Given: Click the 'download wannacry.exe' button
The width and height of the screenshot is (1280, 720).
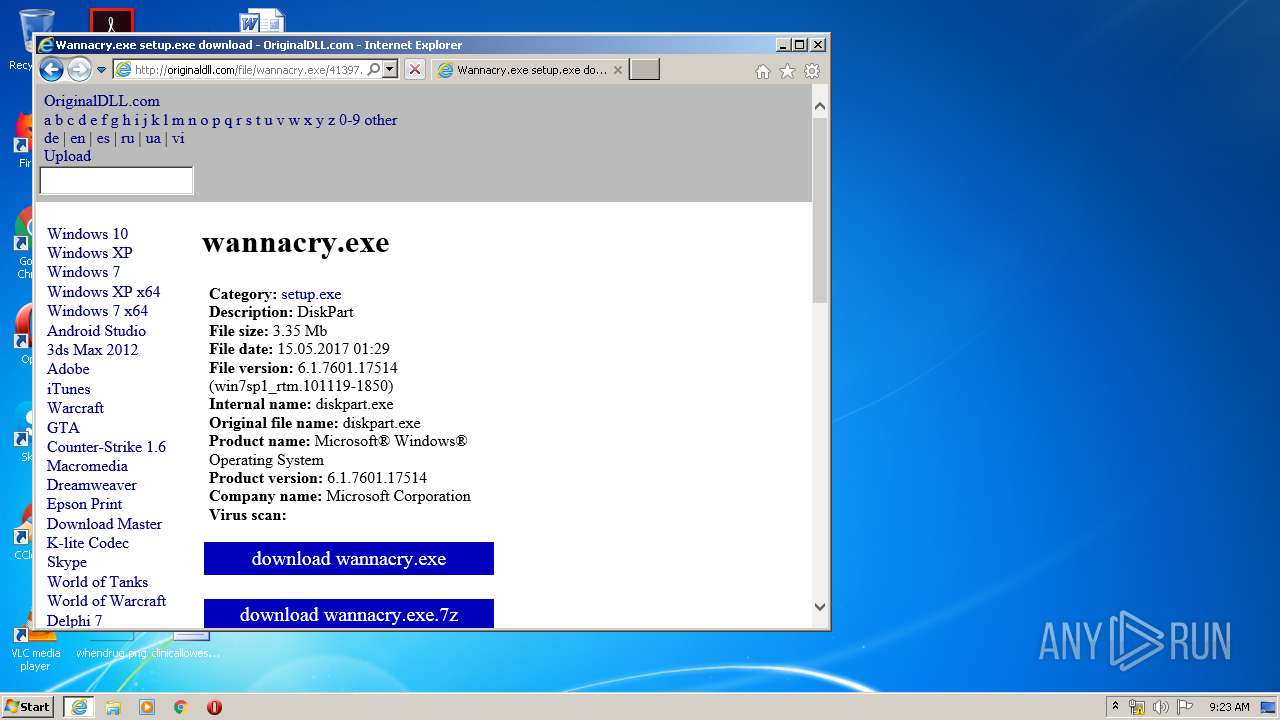Looking at the screenshot, I should coord(349,559).
